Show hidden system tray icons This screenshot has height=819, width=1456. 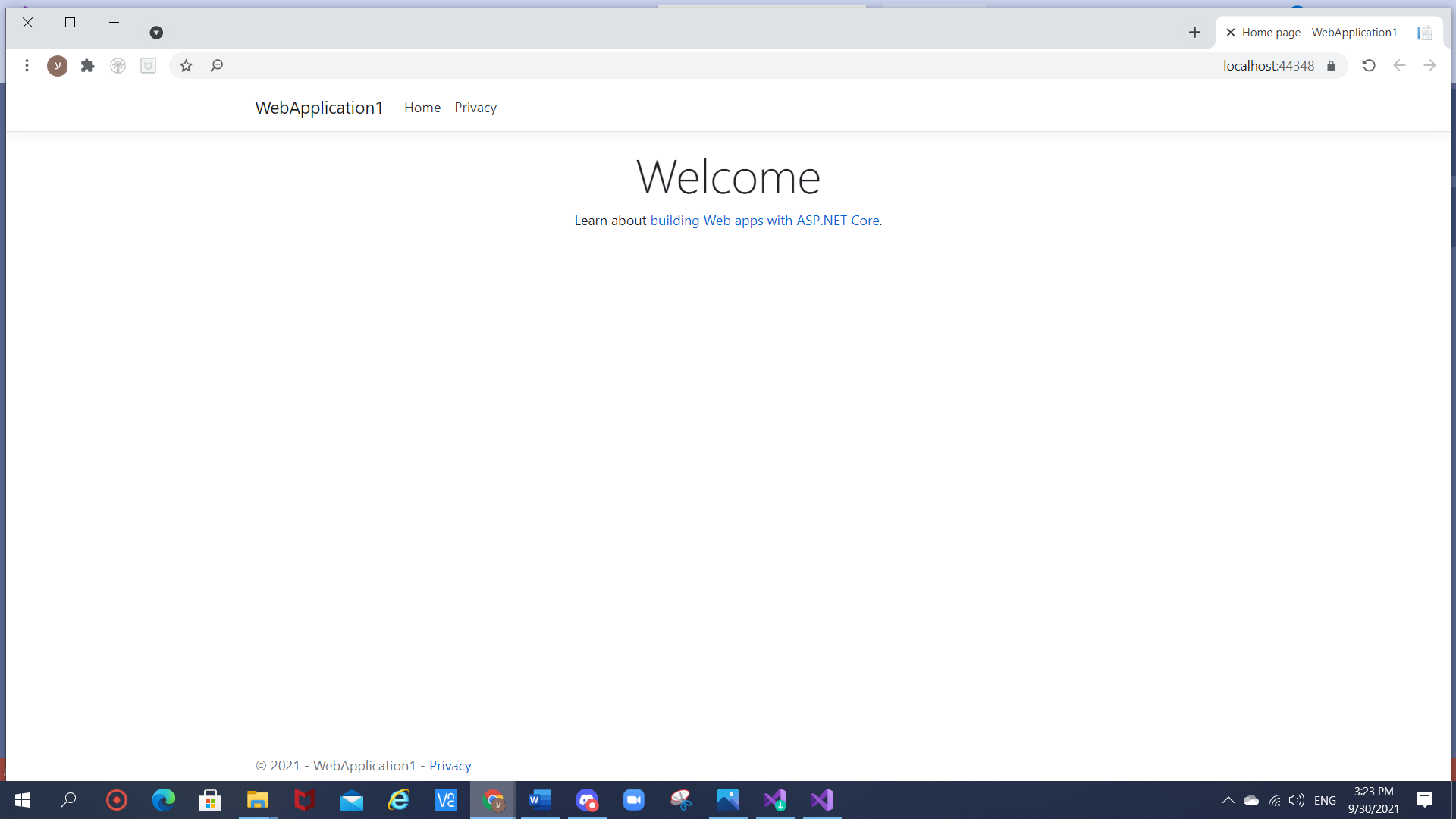pyautogui.click(x=1228, y=800)
